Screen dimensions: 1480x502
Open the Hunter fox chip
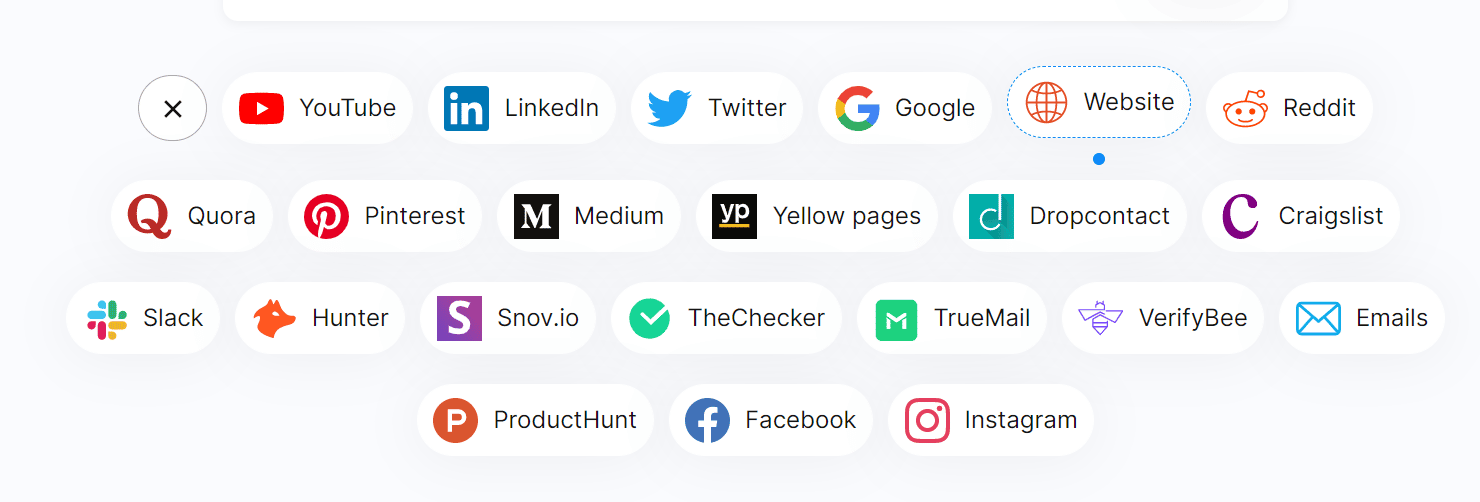[x=320, y=318]
